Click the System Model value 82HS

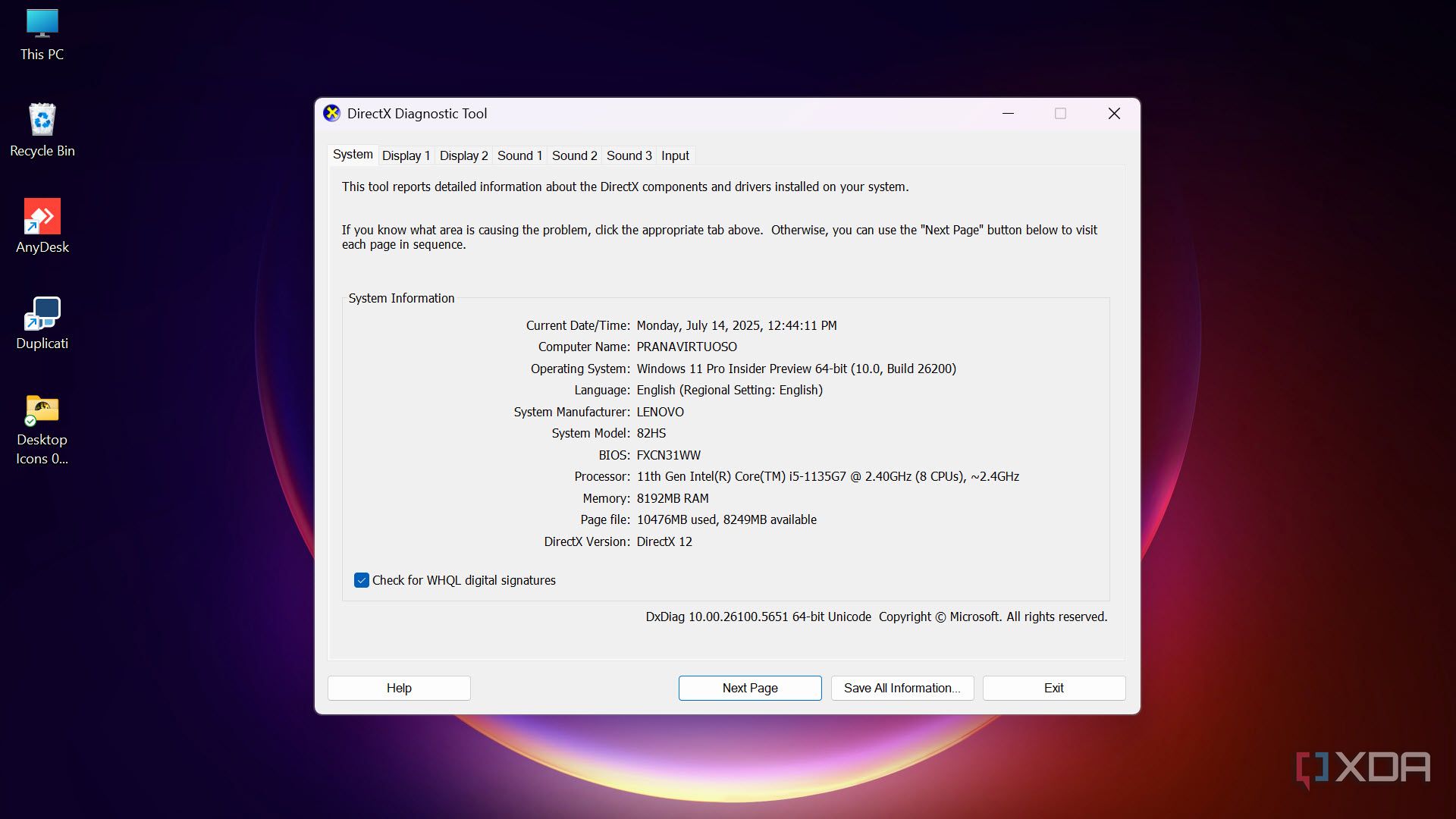coord(651,433)
